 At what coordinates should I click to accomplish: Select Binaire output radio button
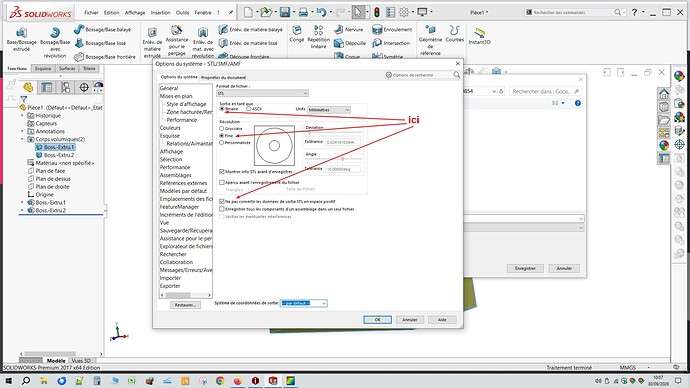click(222, 109)
